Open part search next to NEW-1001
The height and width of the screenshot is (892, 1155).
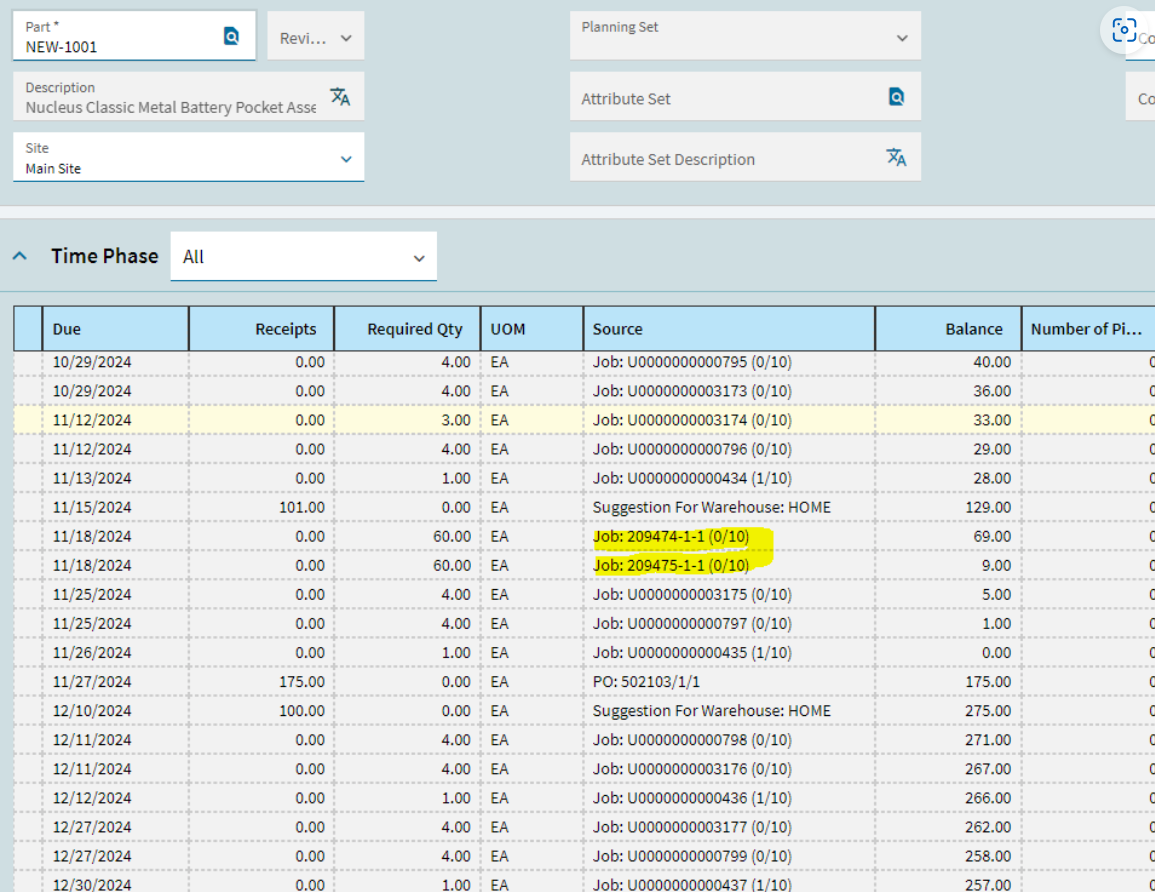coord(231,35)
